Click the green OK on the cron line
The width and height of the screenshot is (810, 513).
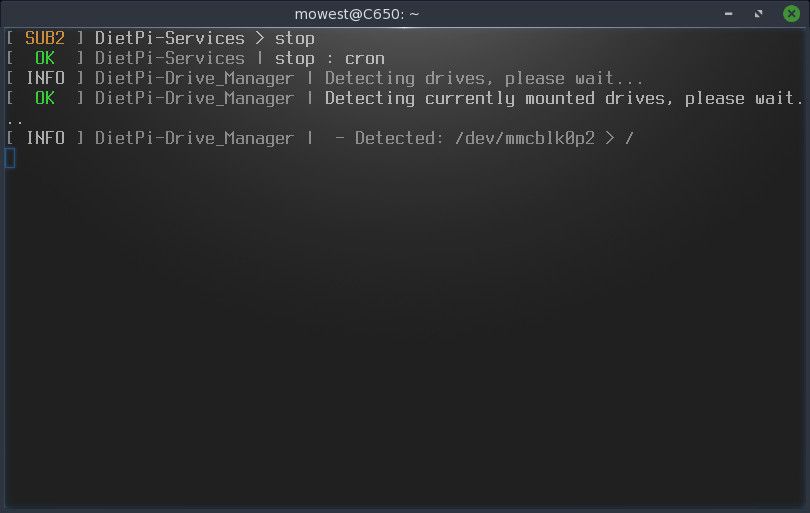click(45, 58)
